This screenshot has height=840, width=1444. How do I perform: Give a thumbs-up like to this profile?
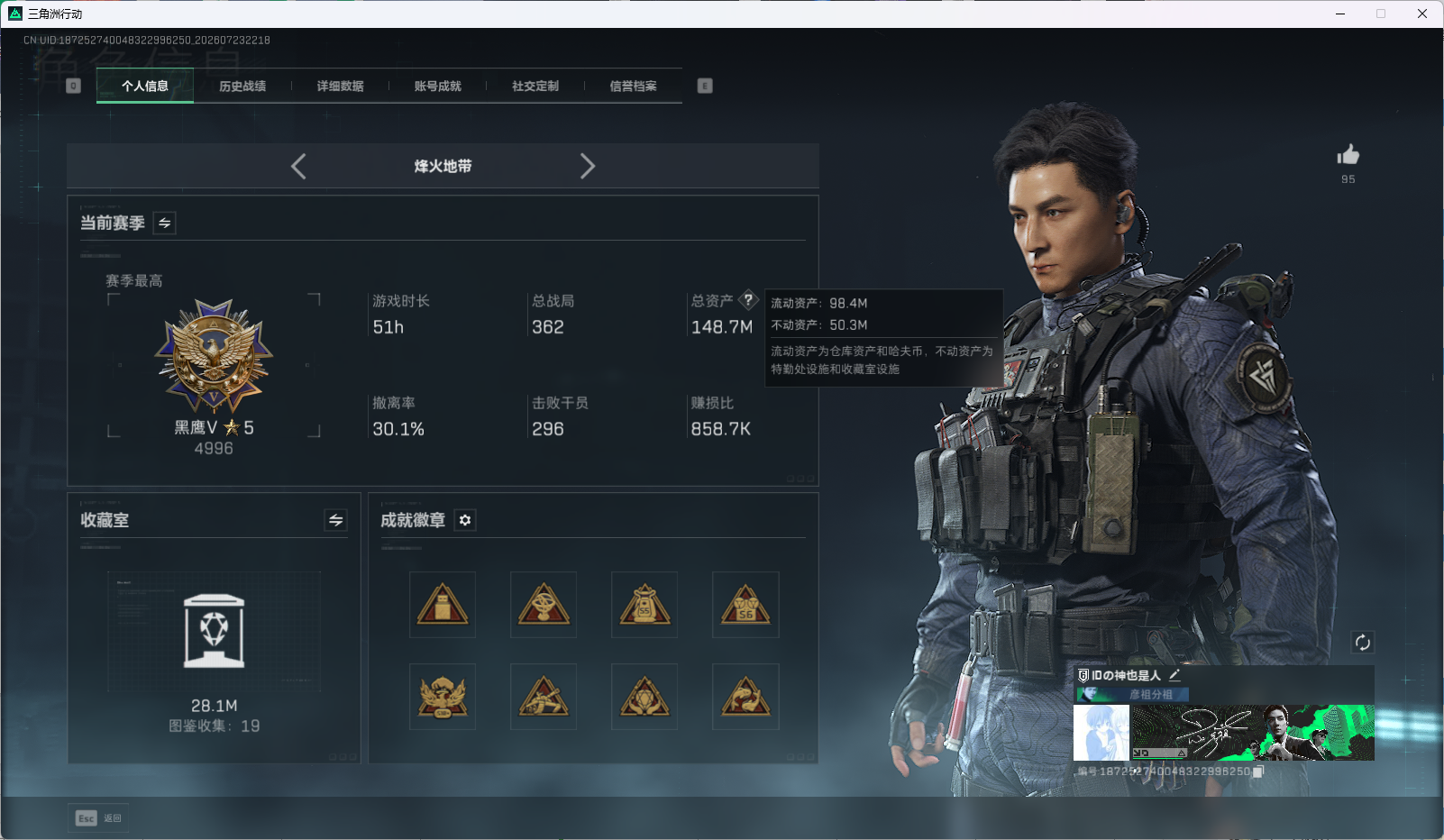pyautogui.click(x=1348, y=155)
